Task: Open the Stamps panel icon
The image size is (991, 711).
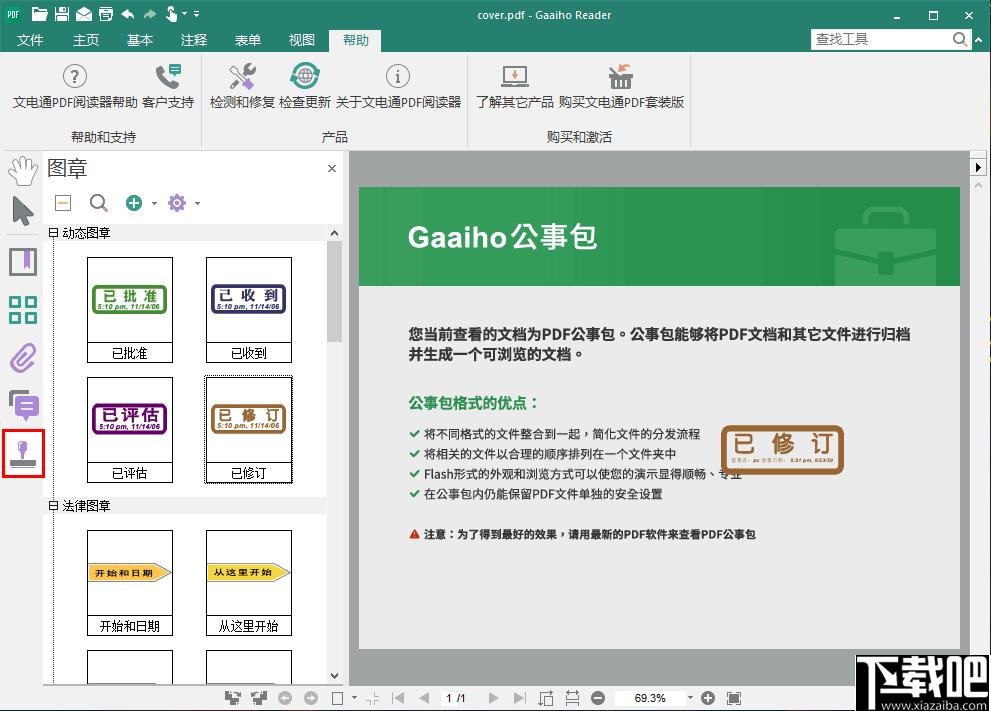Action: point(23,454)
